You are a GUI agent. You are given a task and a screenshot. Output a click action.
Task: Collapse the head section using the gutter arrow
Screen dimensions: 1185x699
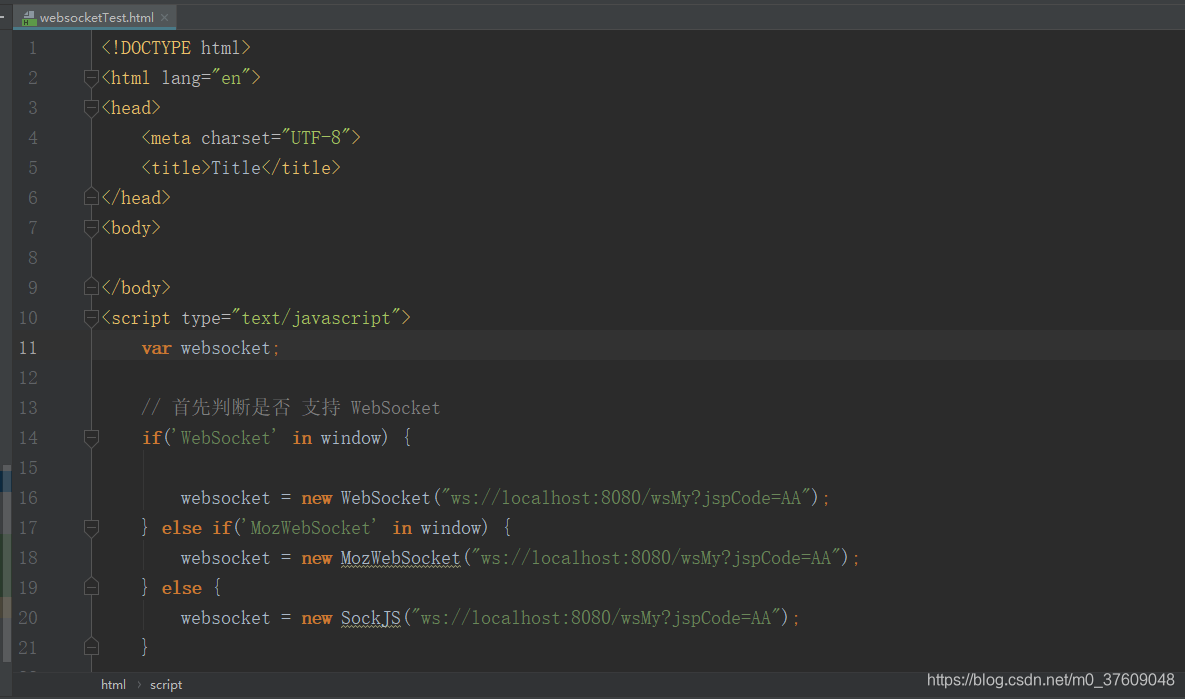tap(90, 108)
